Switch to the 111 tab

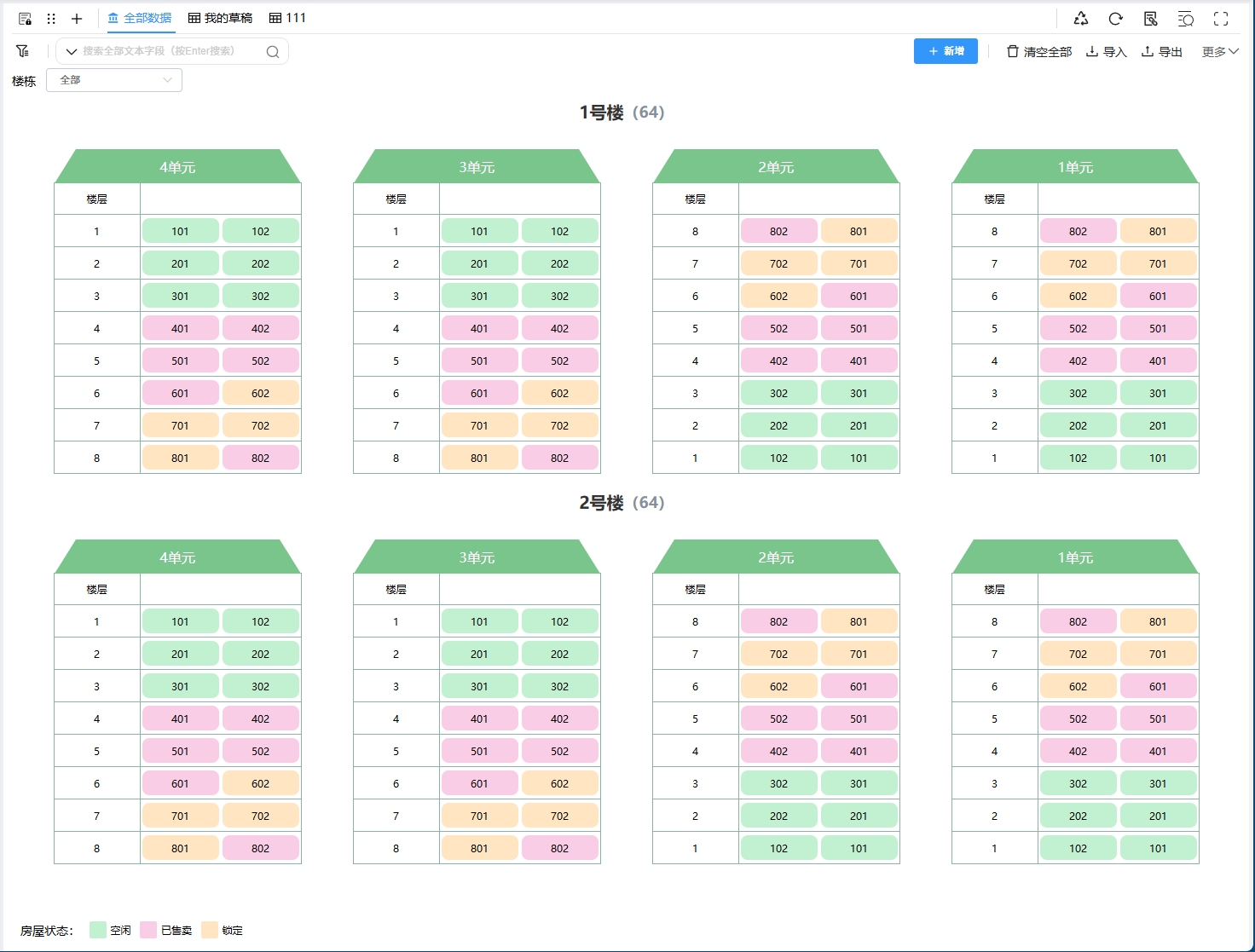click(287, 18)
